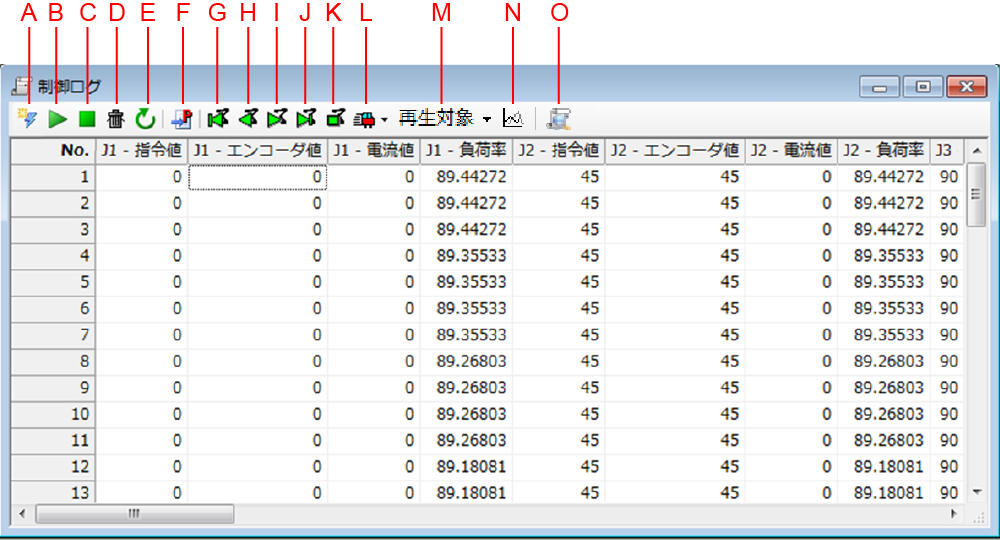Image resolution: width=1000 pixels, height=540 pixels.
Task: Clear the log with the trash can icon
Action: click(116, 119)
